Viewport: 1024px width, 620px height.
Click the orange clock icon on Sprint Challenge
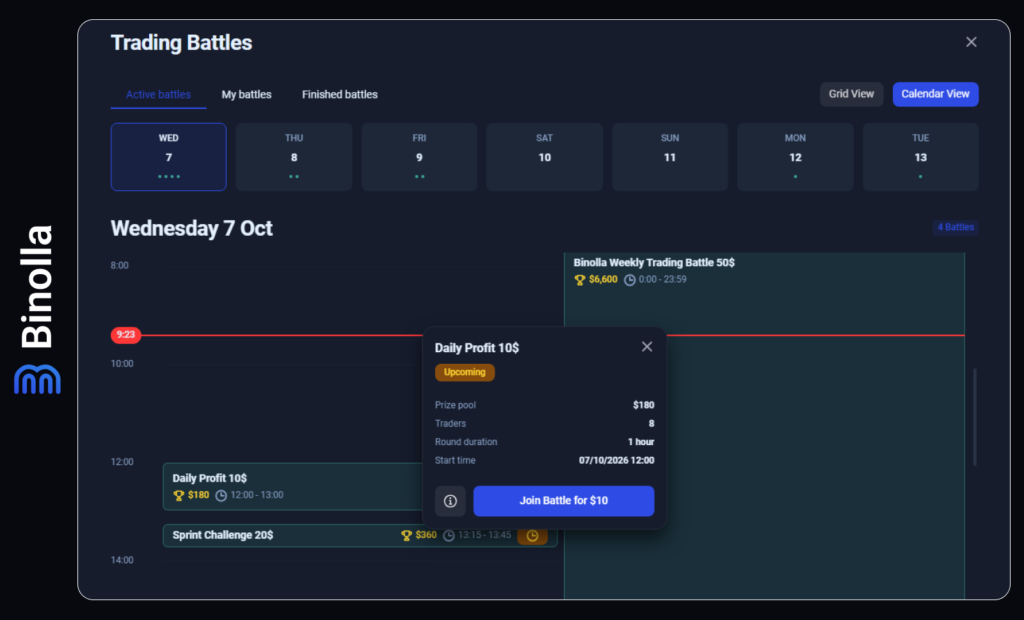[532, 536]
